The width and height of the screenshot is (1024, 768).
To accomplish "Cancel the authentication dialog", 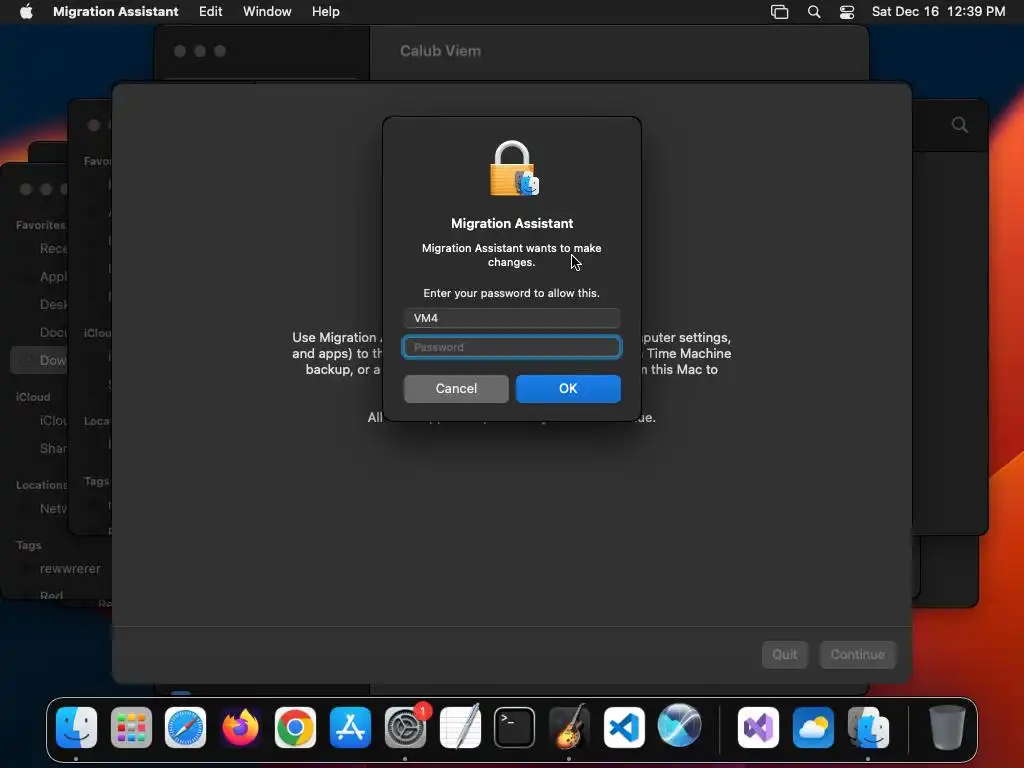I will tap(456, 389).
